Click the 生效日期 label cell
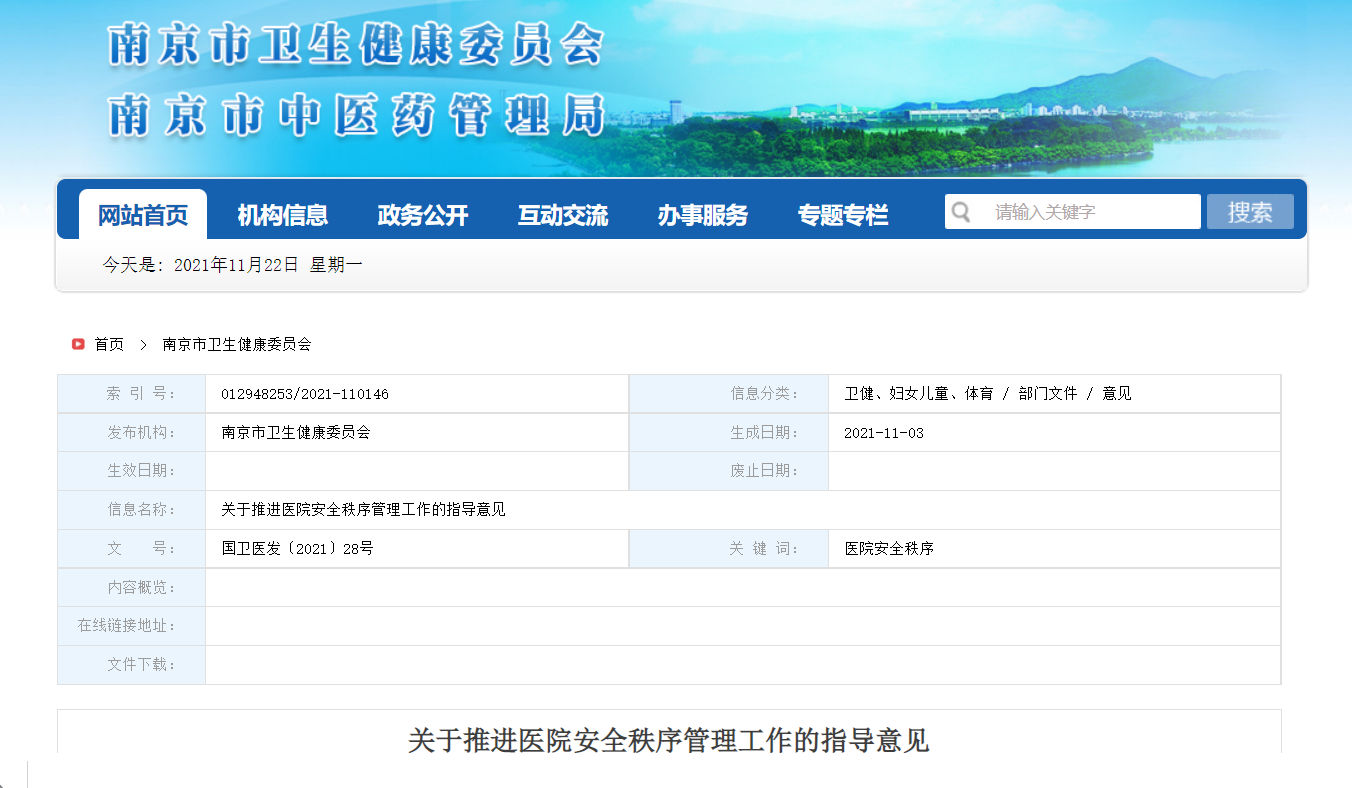This screenshot has height=788, width=1352. [x=132, y=471]
